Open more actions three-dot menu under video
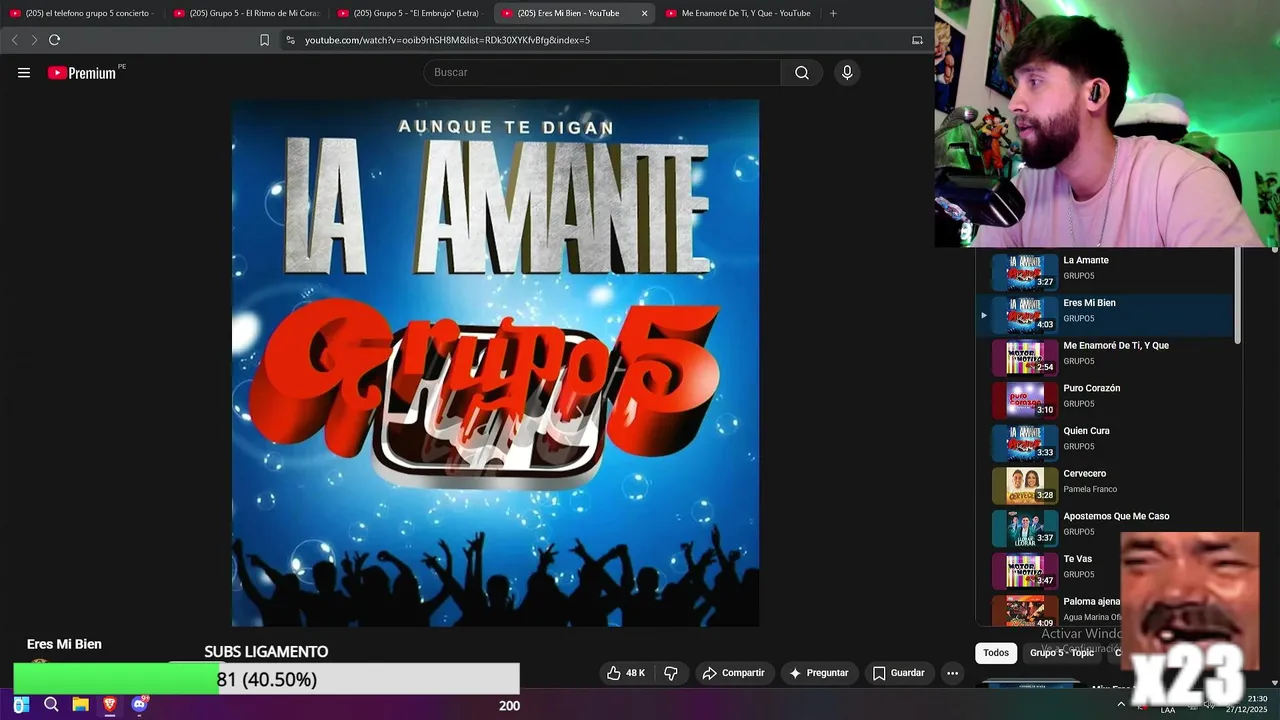Viewport: 1280px width, 720px height. [952, 673]
